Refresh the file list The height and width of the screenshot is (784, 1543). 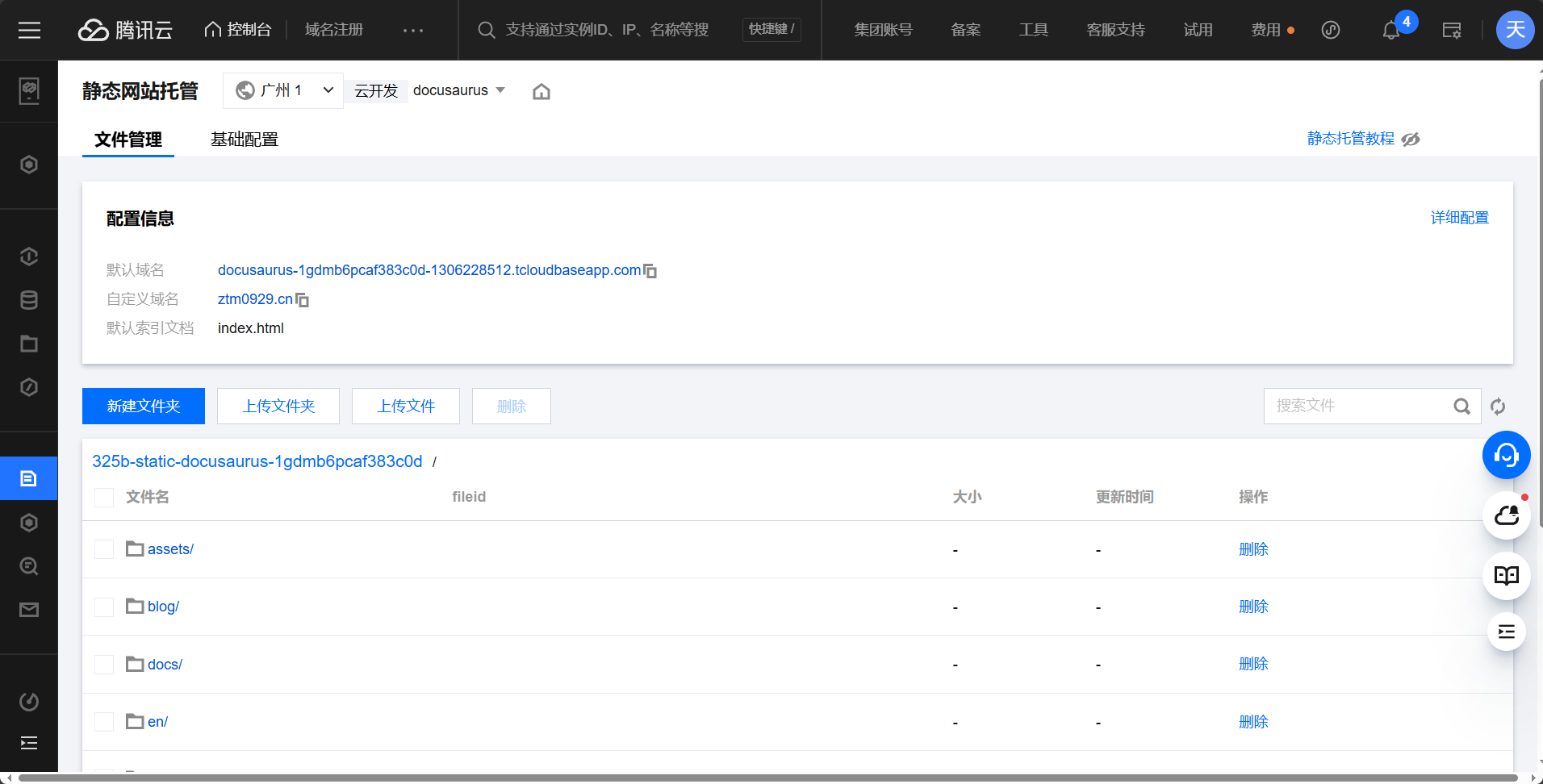click(1498, 407)
